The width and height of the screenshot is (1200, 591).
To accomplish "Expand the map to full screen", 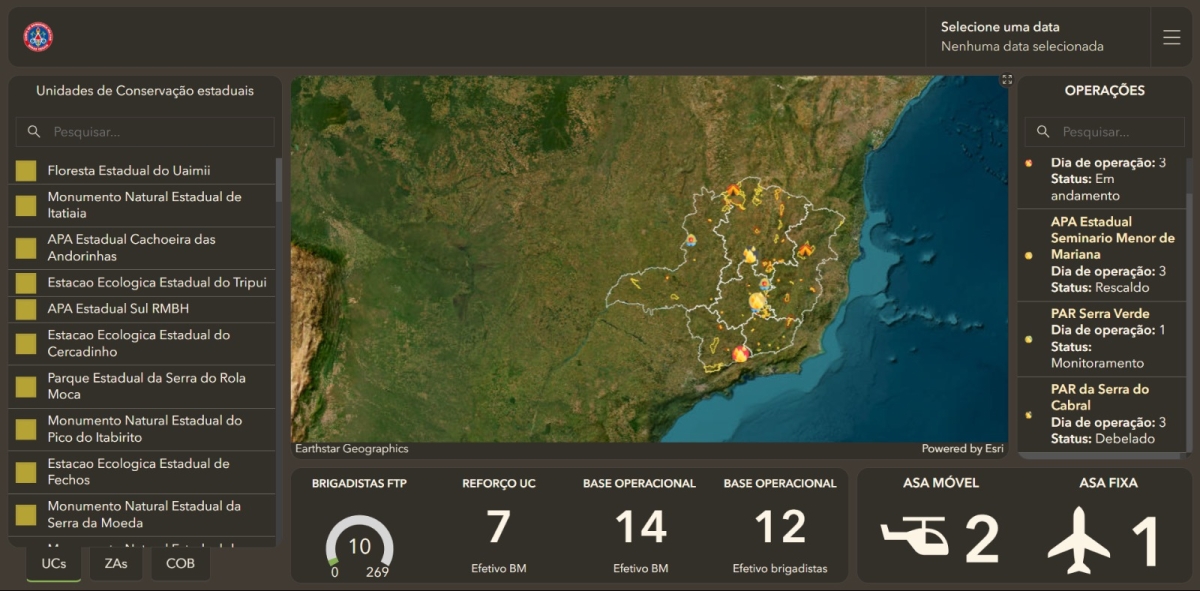I will point(1007,80).
